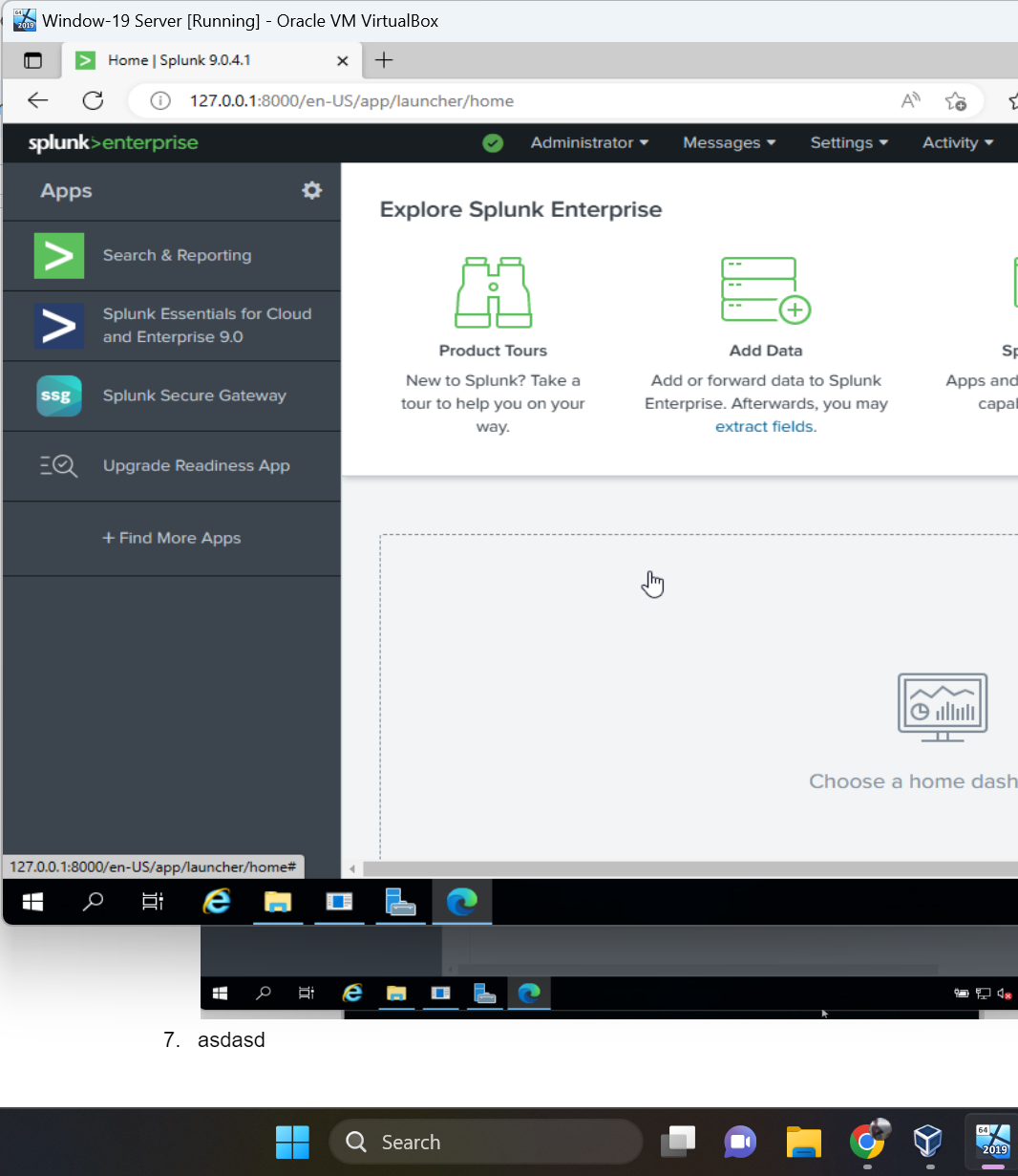
Task: Click the Product Tours heading
Action: pyautogui.click(x=493, y=351)
